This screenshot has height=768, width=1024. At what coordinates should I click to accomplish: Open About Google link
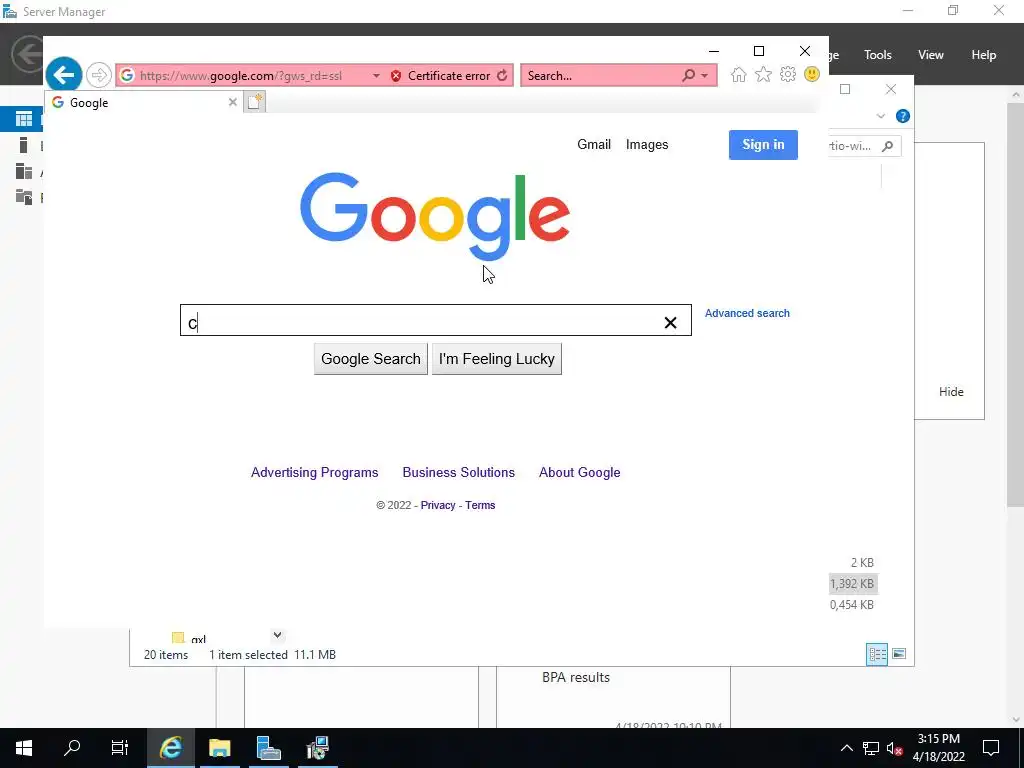click(x=579, y=472)
